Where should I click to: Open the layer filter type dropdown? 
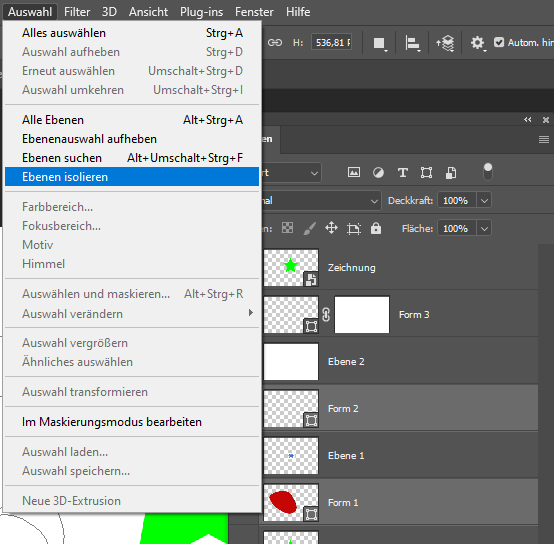(x=291, y=173)
